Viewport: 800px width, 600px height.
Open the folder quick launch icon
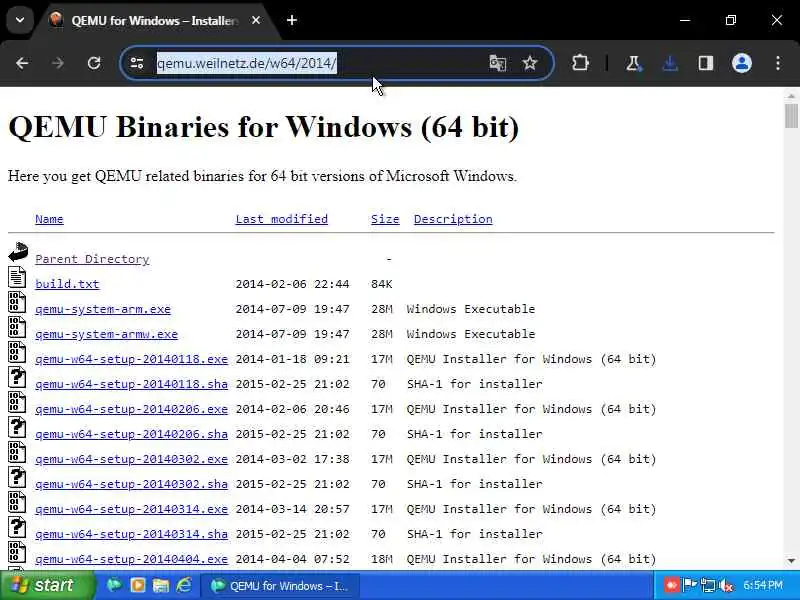161,585
